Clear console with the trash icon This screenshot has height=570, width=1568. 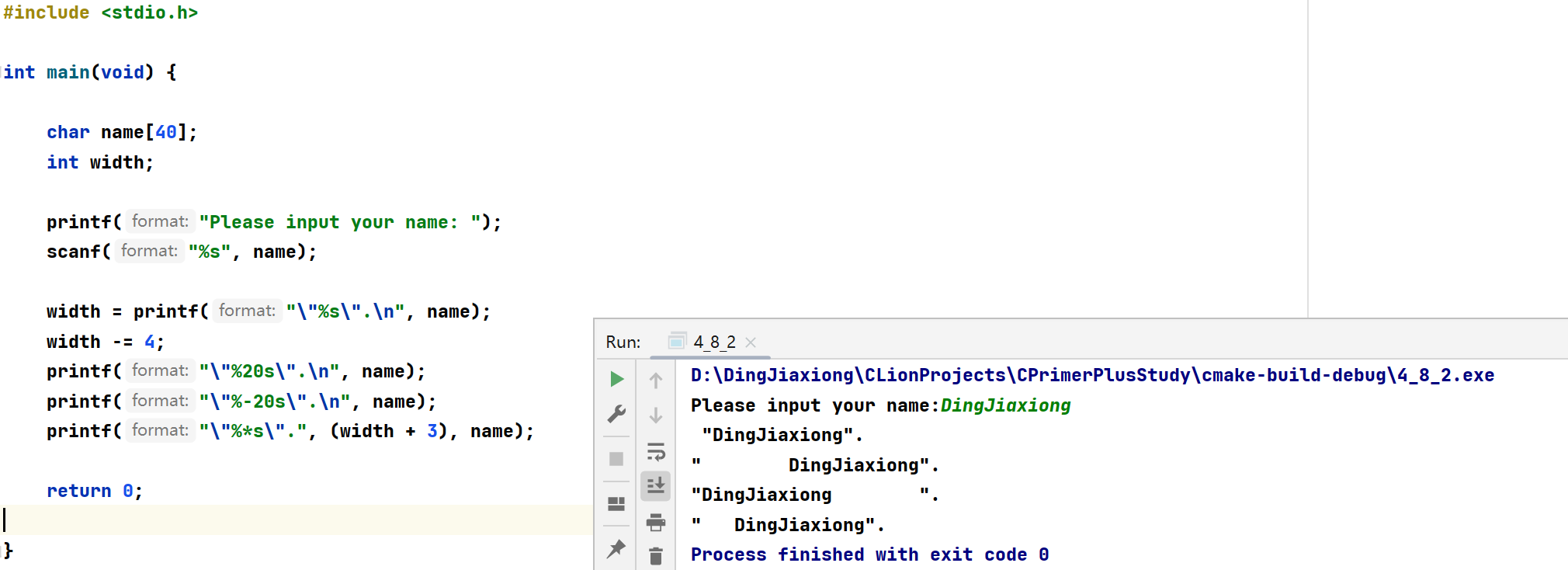pyautogui.click(x=656, y=556)
